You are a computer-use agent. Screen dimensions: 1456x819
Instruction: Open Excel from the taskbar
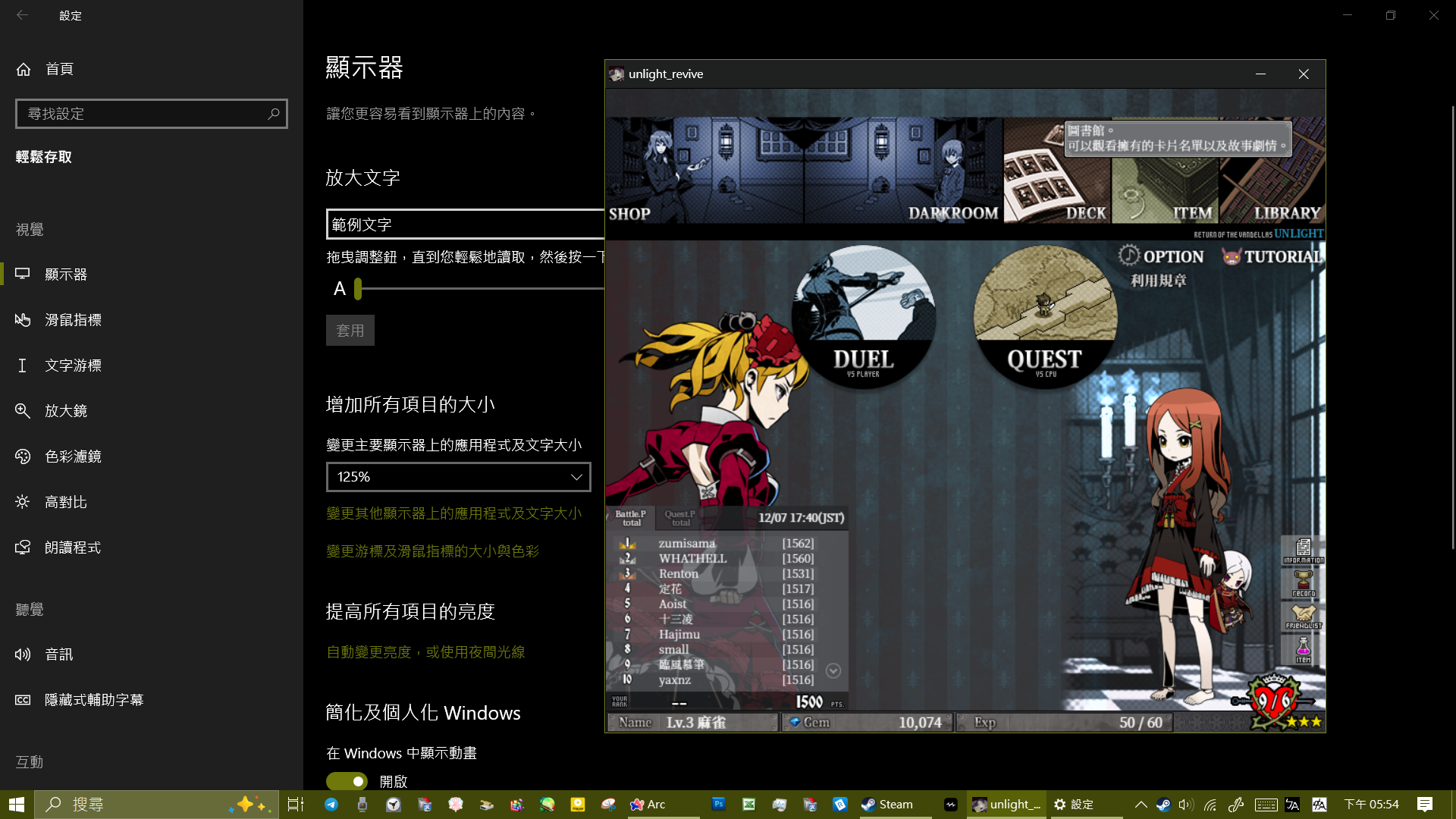748,805
